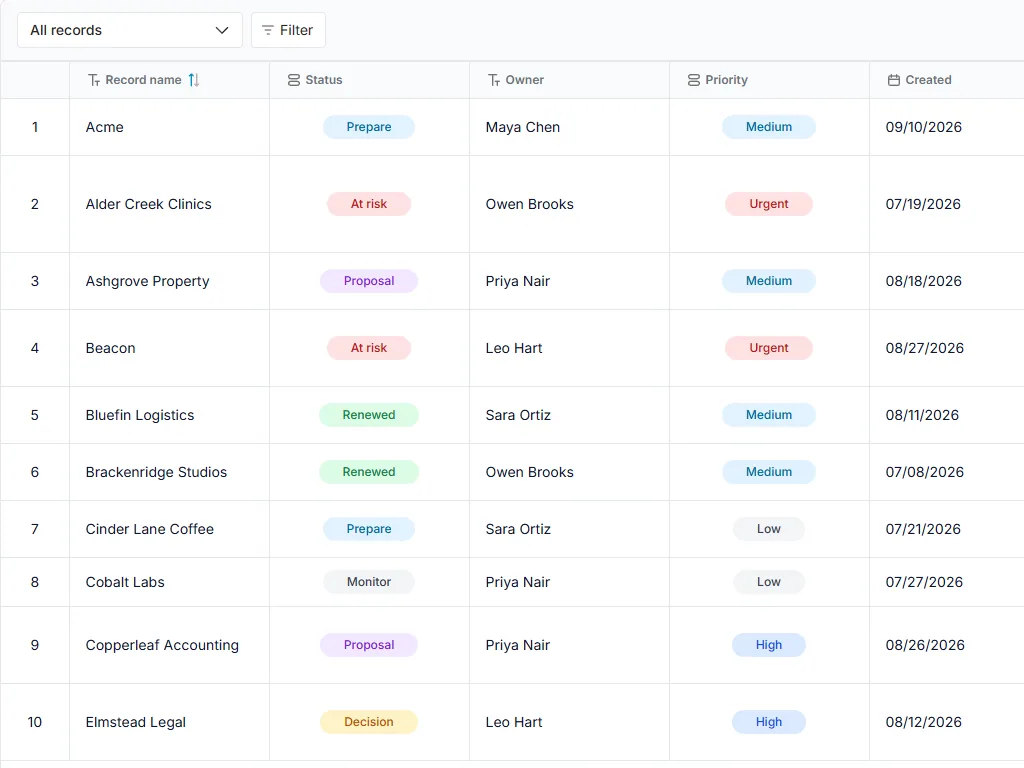Open the Cobalt Labs record
The height and width of the screenshot is (768, 1024).
[x=125, y=582]
